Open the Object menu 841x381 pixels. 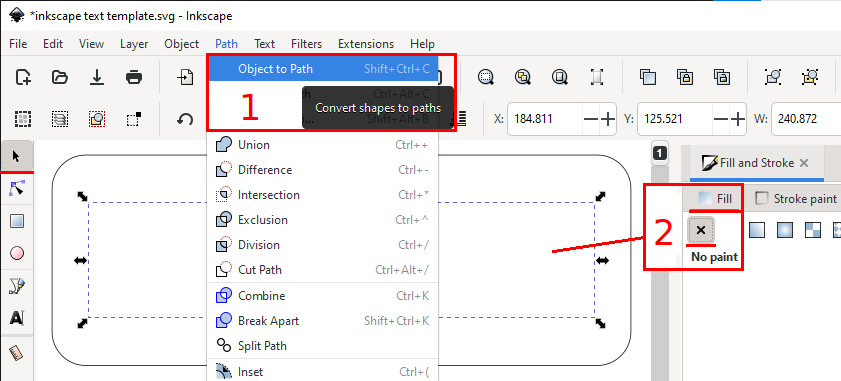[181, 44]
